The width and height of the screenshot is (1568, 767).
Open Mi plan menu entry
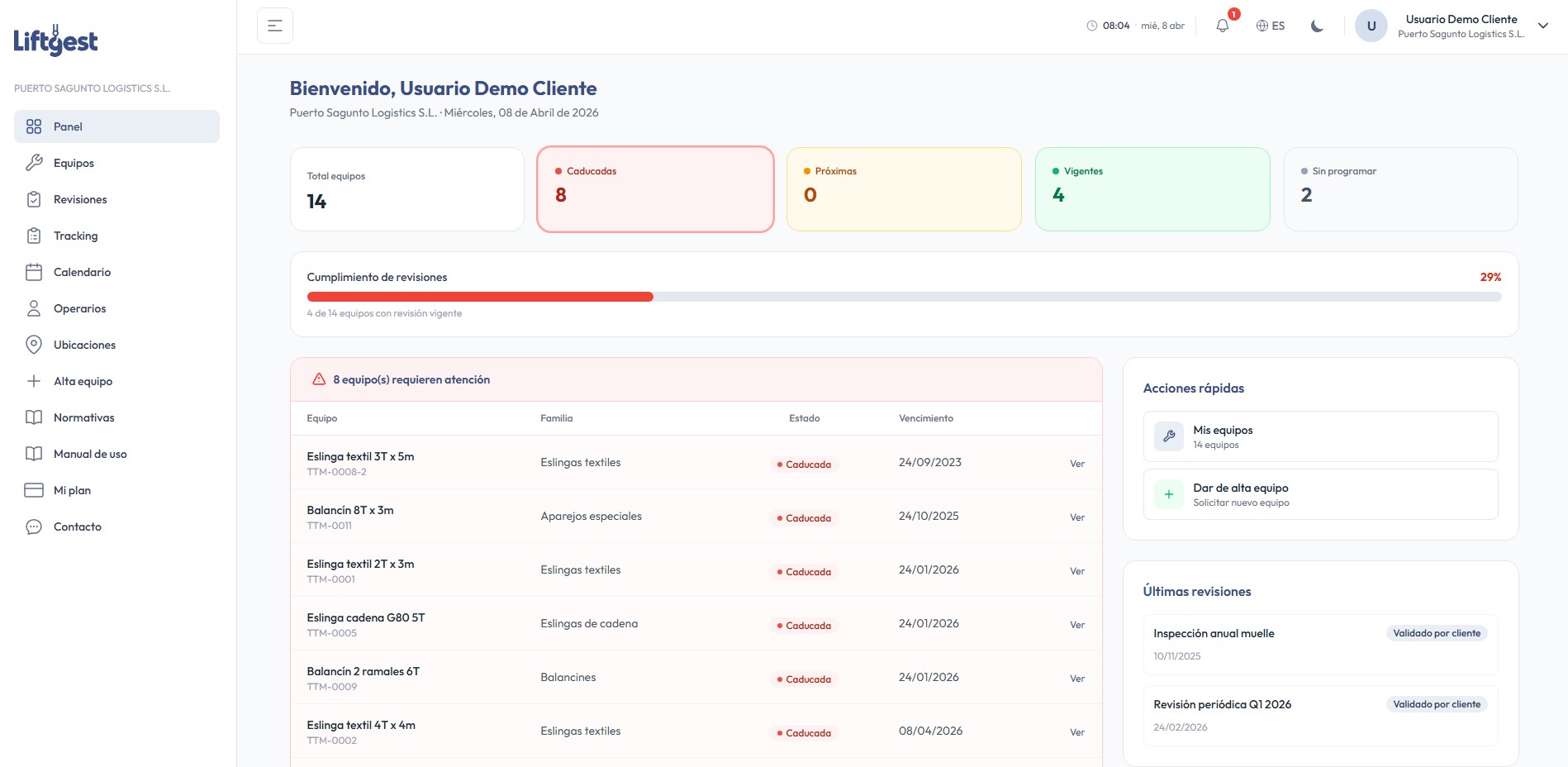[x=116, y=490]
